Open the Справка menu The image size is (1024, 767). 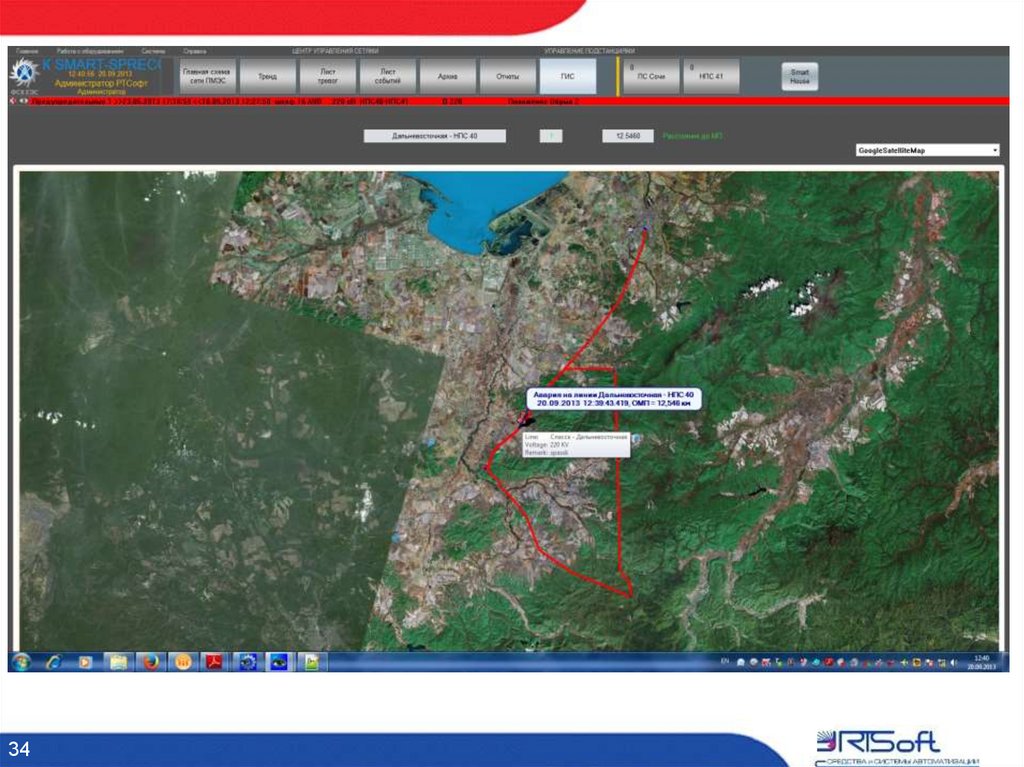[194, 50]
